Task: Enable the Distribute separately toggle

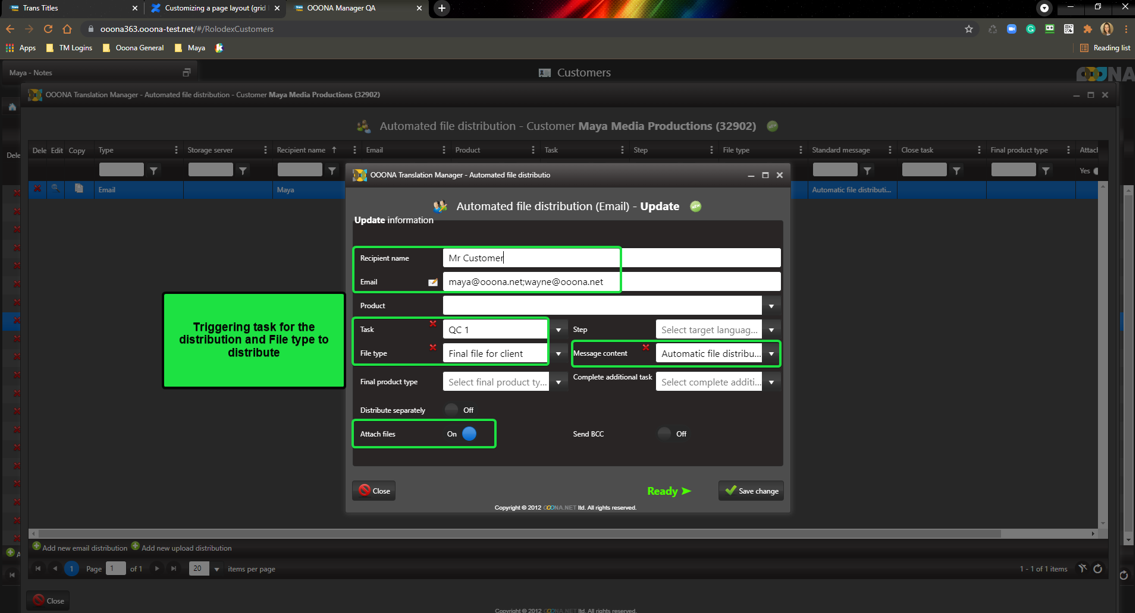Action: pos(452,410)
